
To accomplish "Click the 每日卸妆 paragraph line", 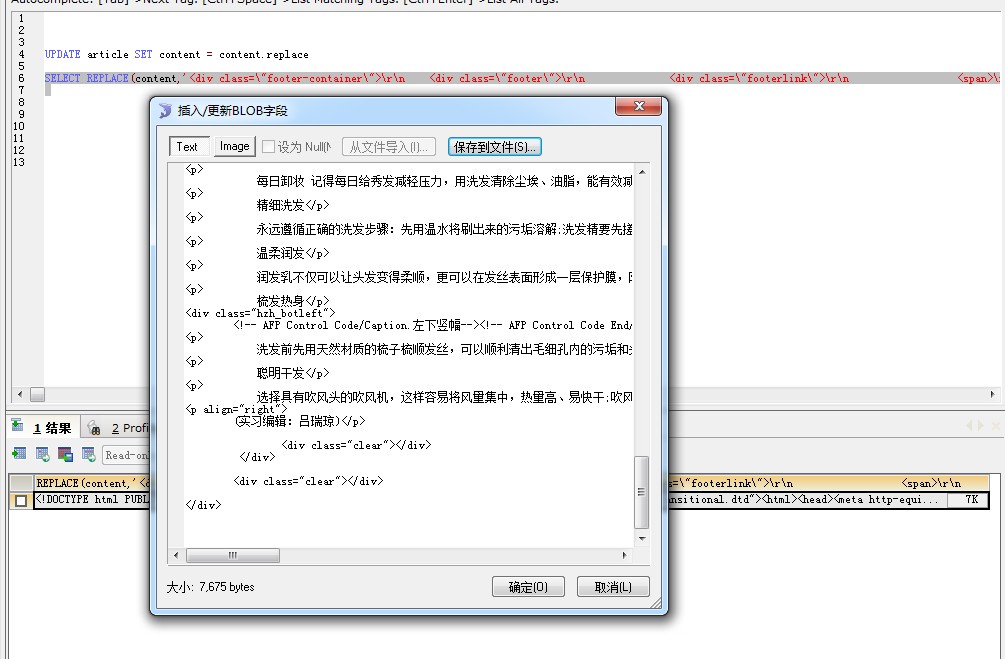I will [444, 181].
